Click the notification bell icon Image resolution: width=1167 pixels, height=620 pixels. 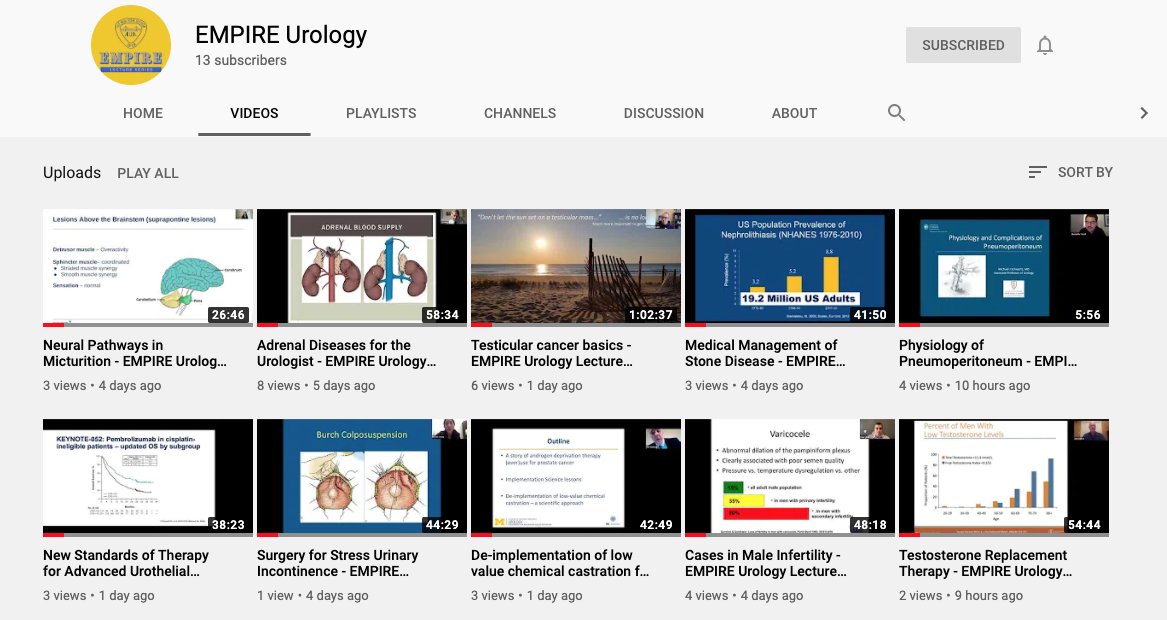(x=1045, y=45)
